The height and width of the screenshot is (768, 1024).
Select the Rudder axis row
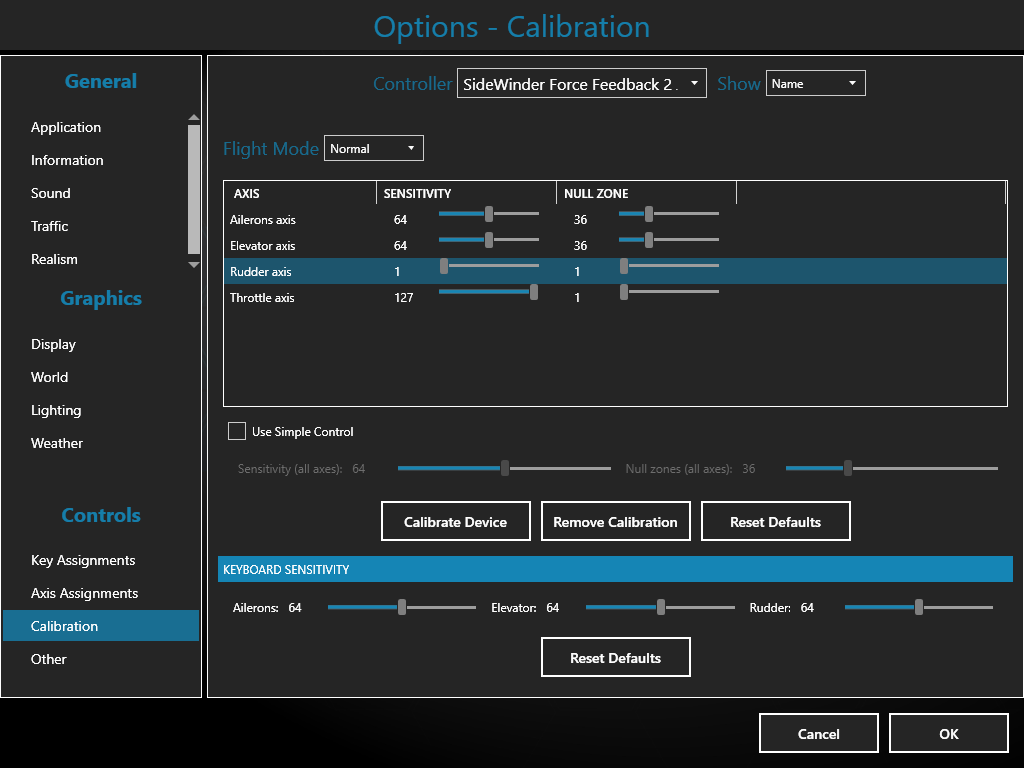click(x=615, y=271)
